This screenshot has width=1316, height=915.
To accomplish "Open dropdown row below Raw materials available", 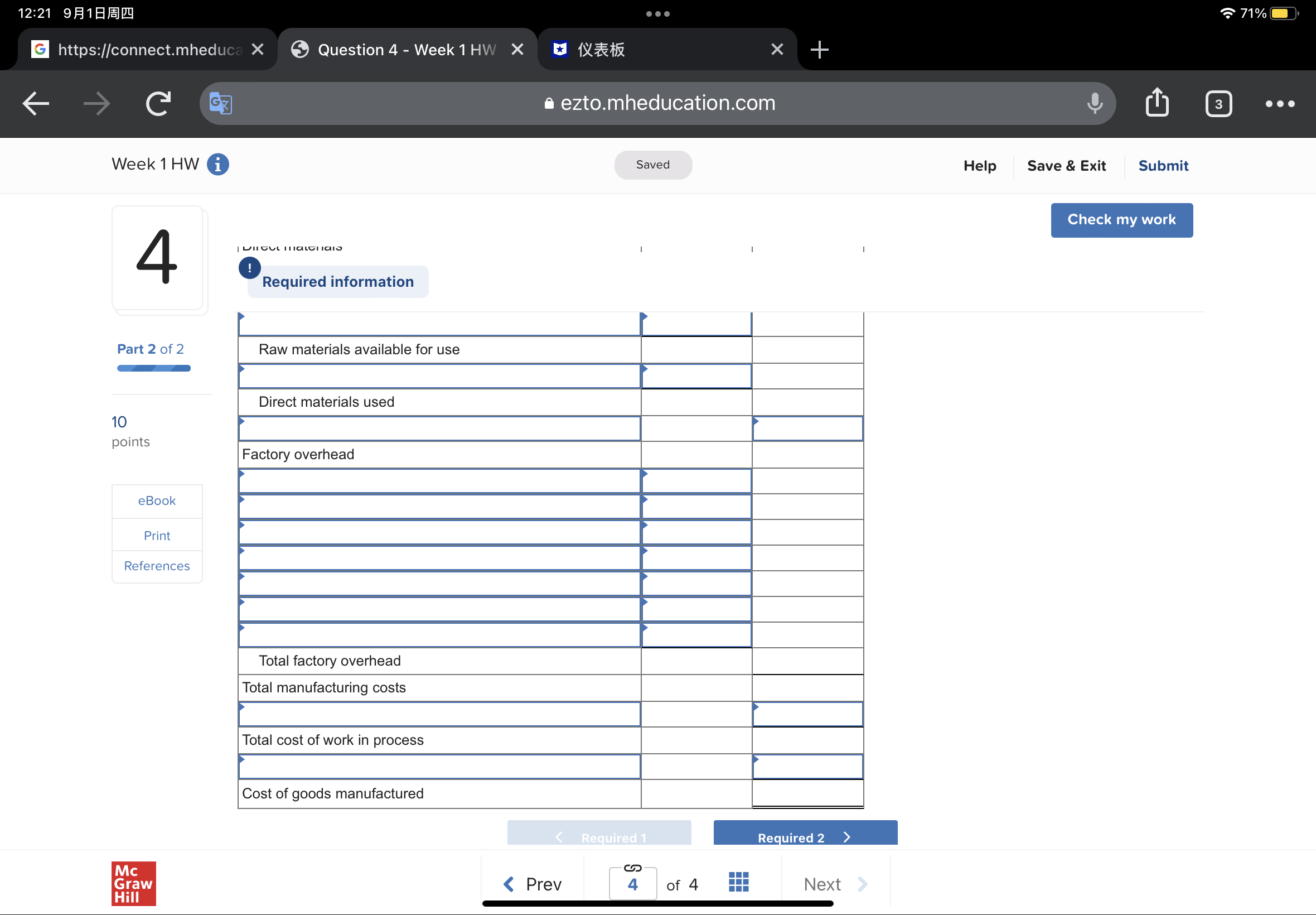I will coord(439,377).
